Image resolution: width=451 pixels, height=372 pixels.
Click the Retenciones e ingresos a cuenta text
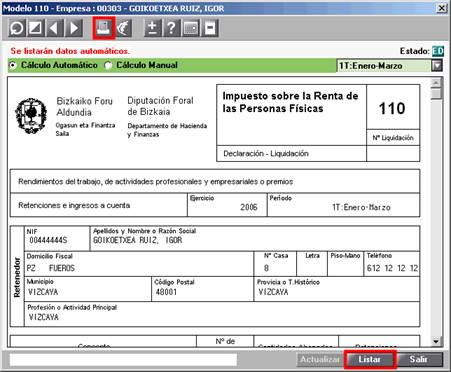(x=74, y=205)
